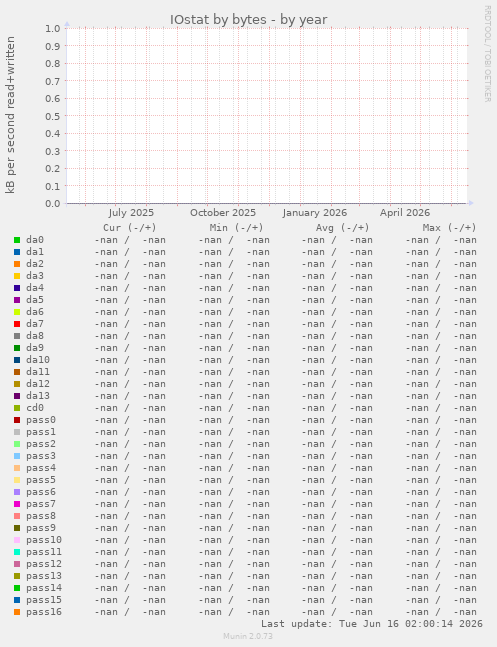Select the da9 legend label
497x647 pixels.
[x=35, y=348]
